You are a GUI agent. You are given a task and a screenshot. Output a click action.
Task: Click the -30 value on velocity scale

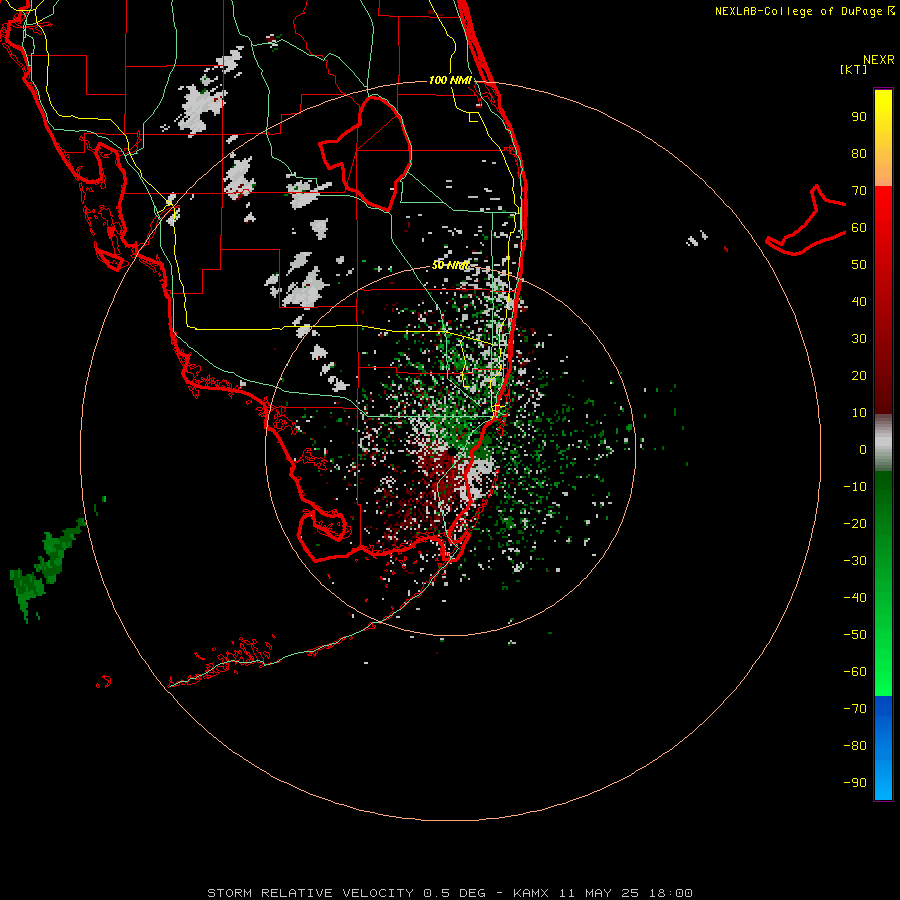[x=855, y=561]
